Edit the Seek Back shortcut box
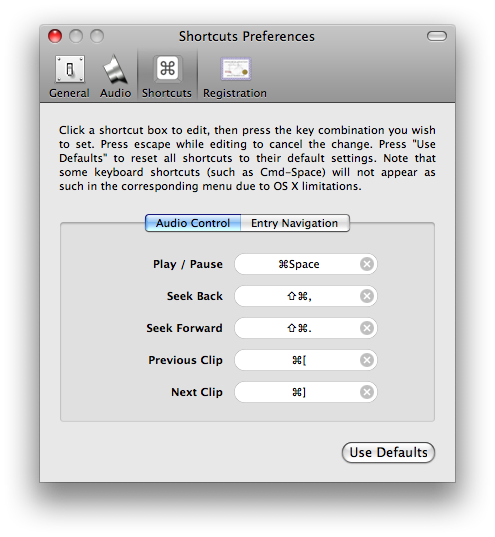This screenshot has width=495, height=537. (x=306, y=296)
